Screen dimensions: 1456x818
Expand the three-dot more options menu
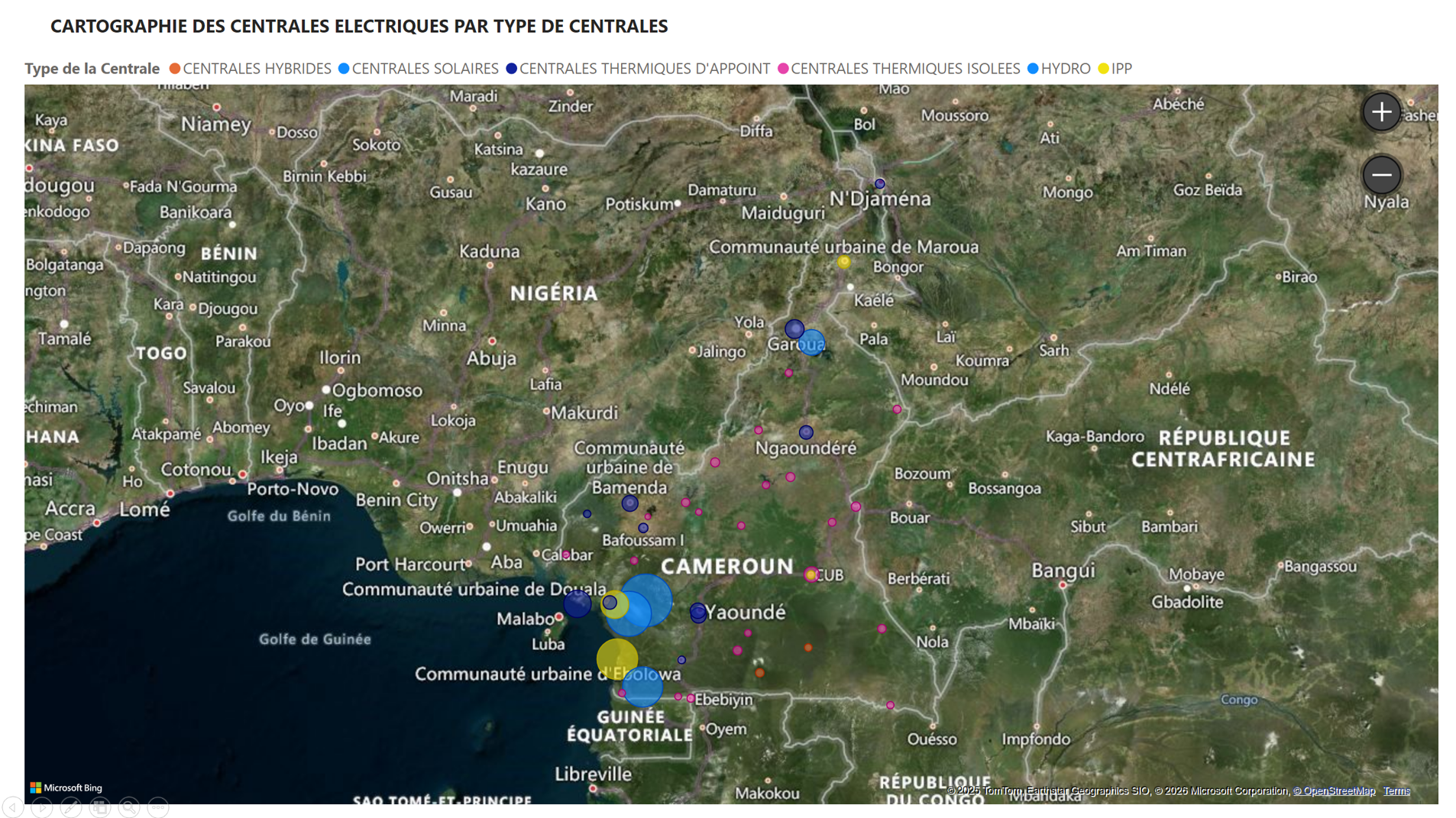[x=158, y=807]
